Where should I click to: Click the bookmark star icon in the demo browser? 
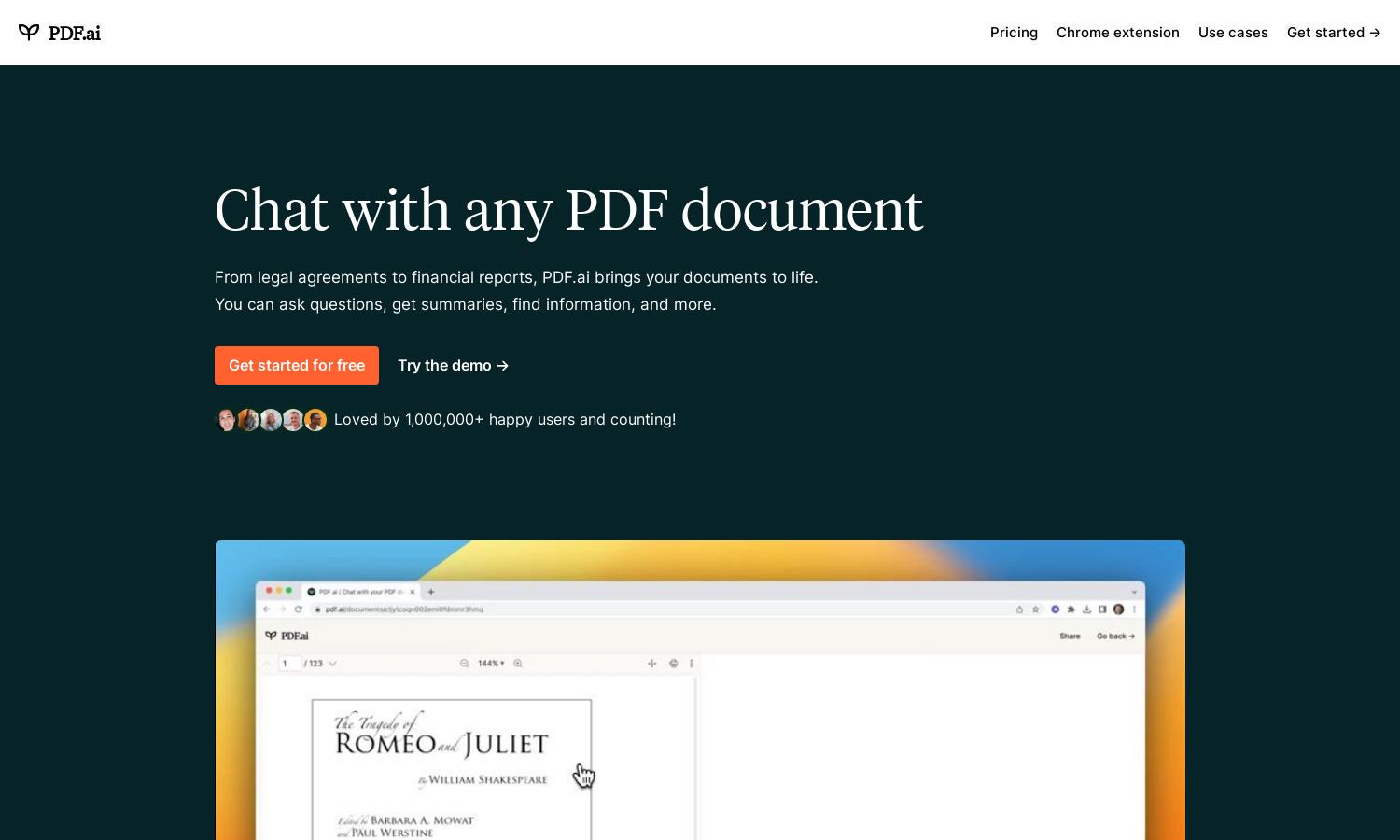point(1035,609)
